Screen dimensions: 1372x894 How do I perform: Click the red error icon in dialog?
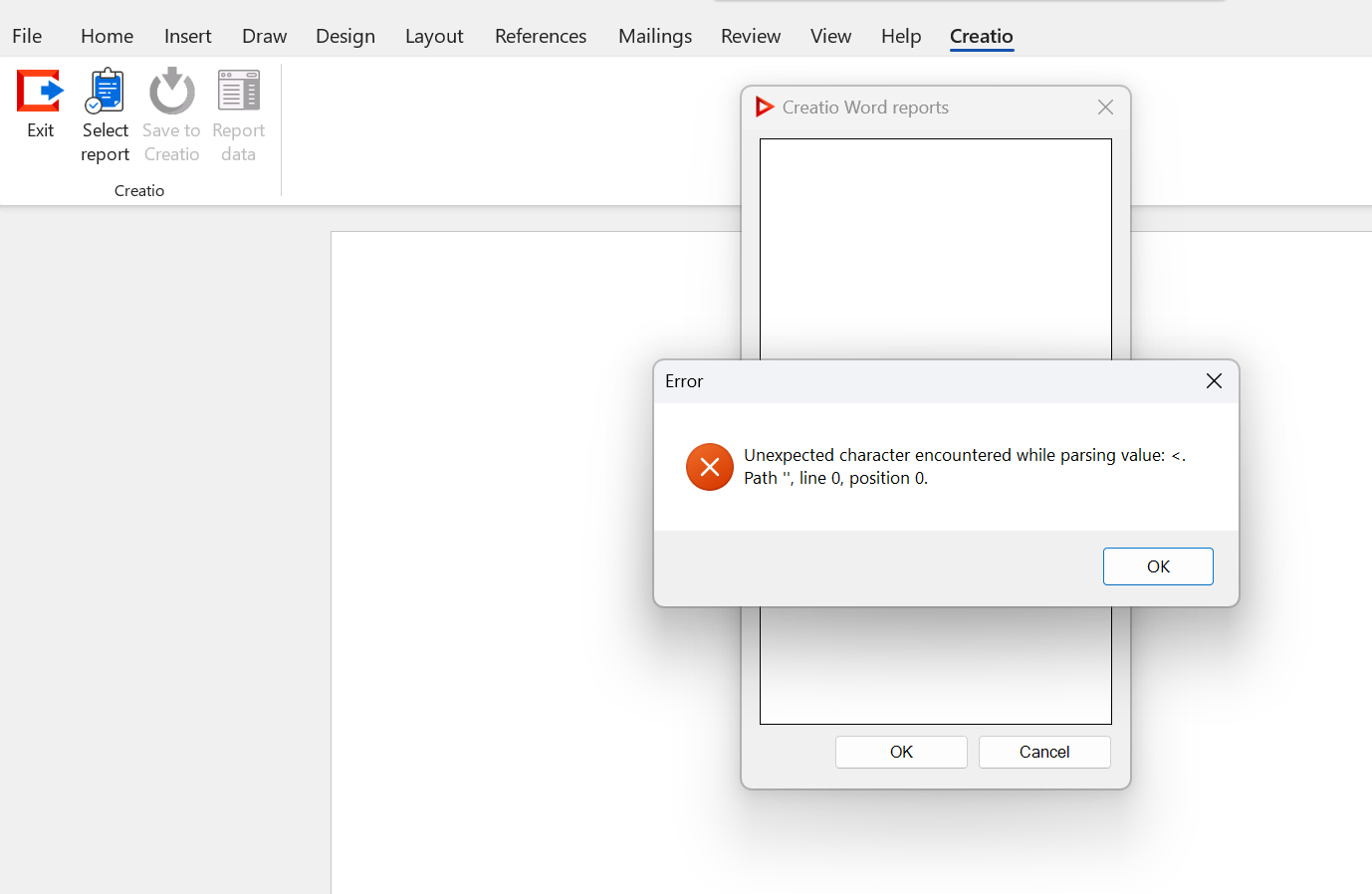(710, 467)
